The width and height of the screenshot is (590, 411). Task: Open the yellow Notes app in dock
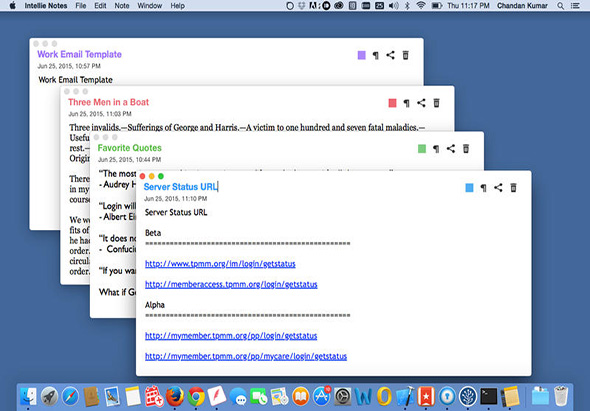point(133,396)
